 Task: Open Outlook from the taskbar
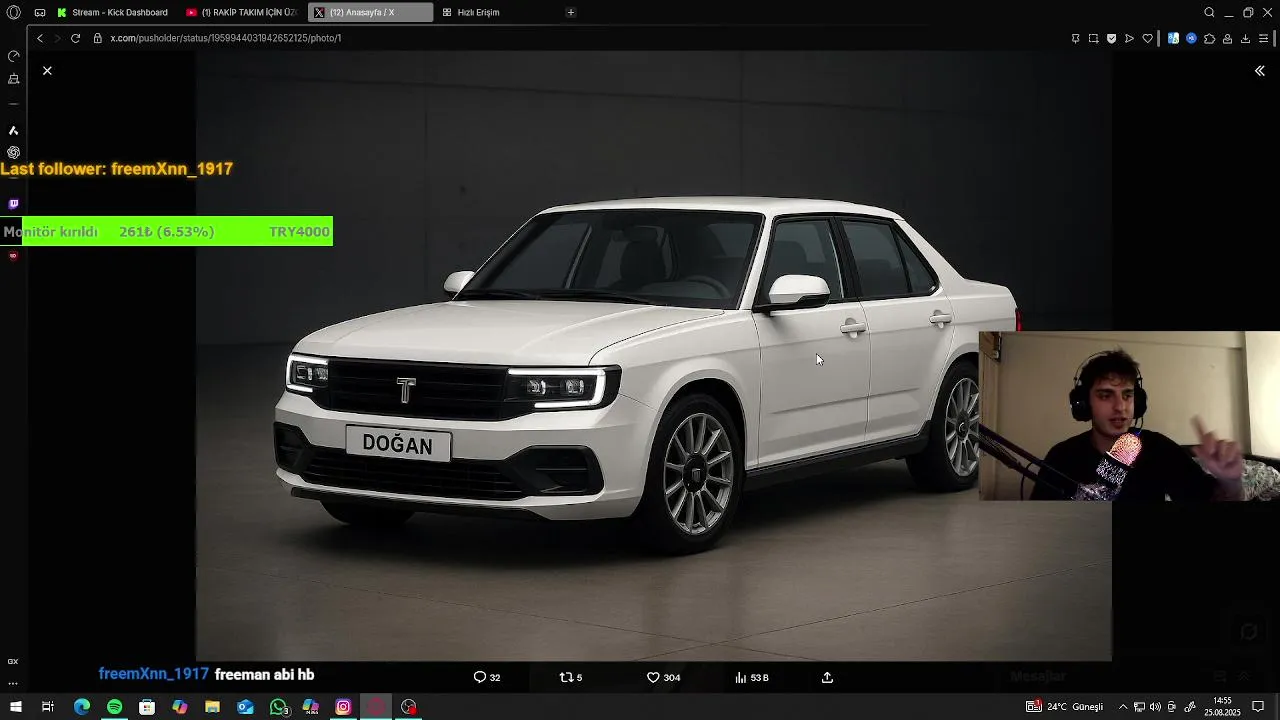pyautogui.click(x=245, y=707)
